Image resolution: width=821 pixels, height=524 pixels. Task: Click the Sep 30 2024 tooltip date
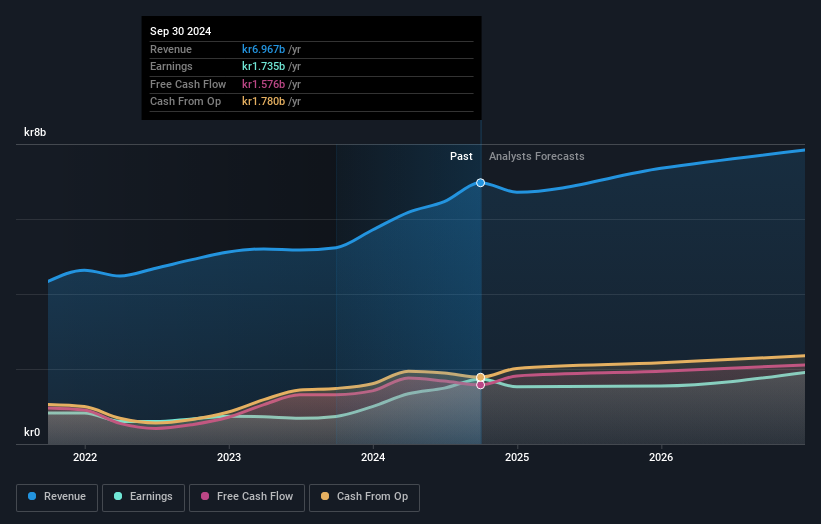pyautogui.click(x=181, y=31)
